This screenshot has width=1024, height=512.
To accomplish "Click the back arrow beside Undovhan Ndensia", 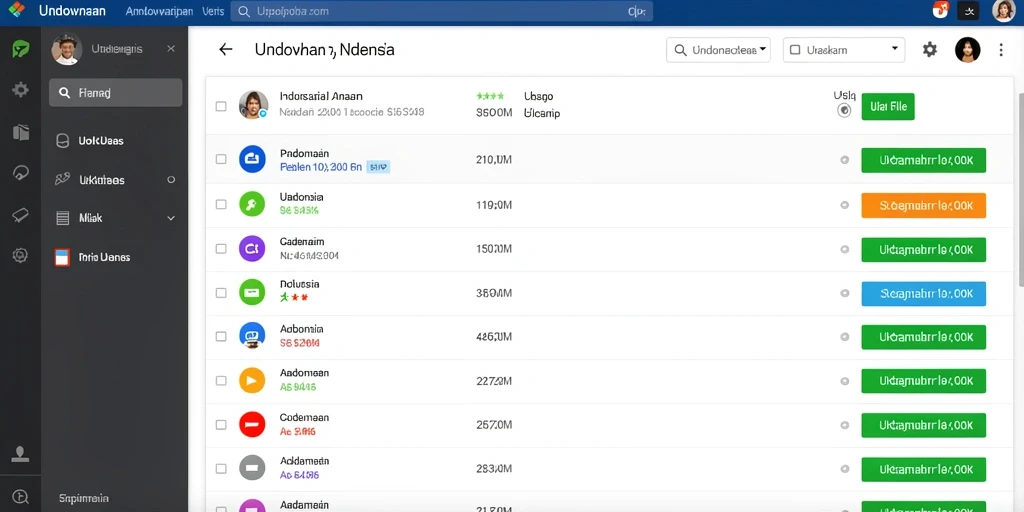I will pos(226,50).
